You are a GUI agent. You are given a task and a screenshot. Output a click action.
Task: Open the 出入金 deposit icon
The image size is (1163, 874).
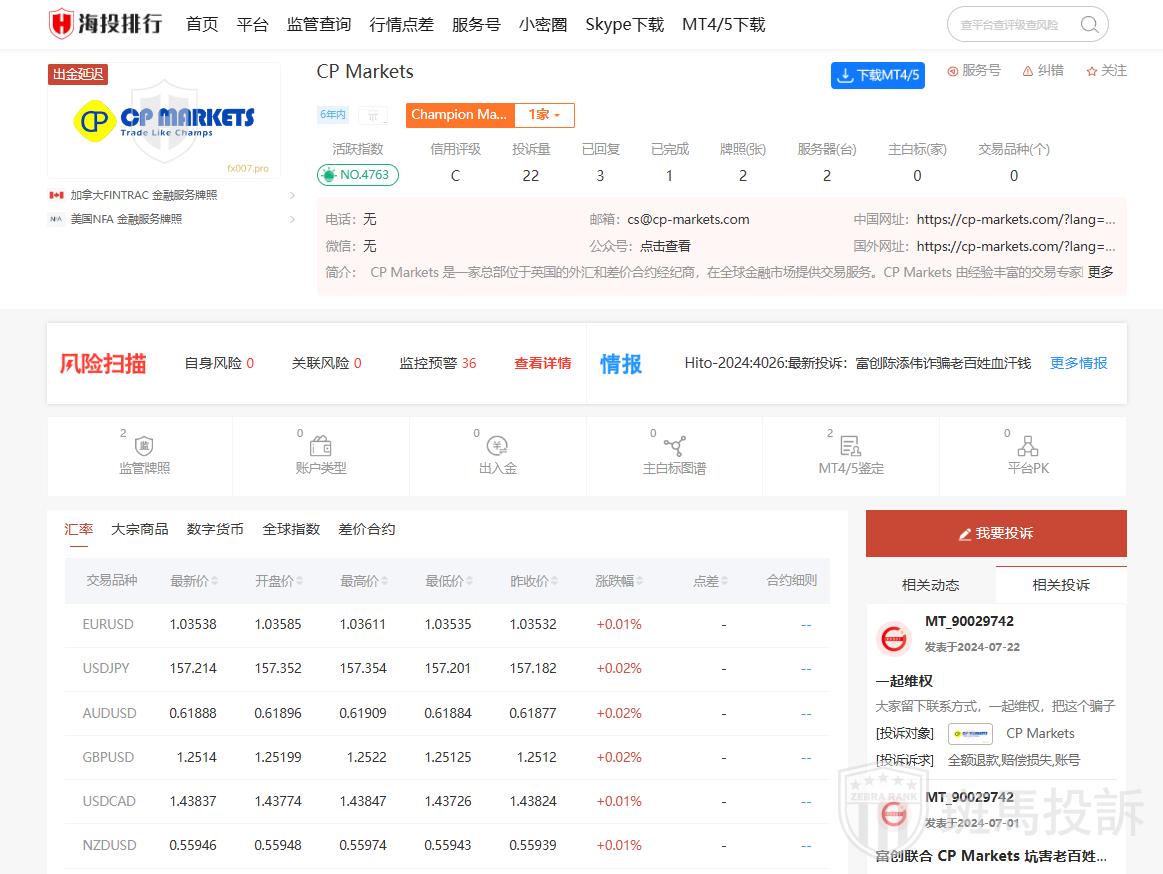click(497, 446)
